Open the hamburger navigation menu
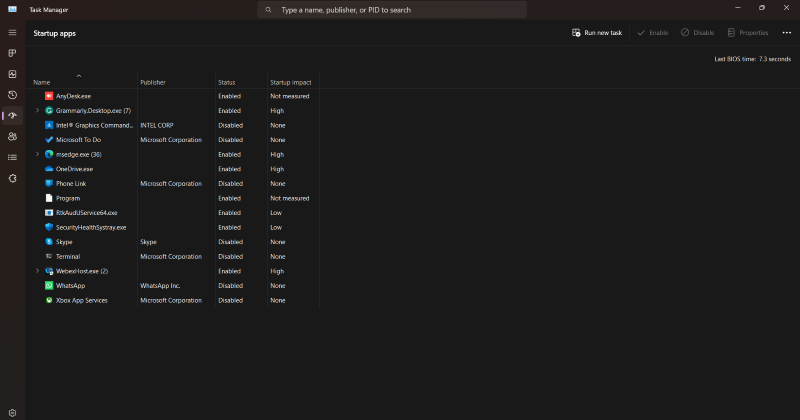This screenshot has height=420, width=800. tap(12, 33)
